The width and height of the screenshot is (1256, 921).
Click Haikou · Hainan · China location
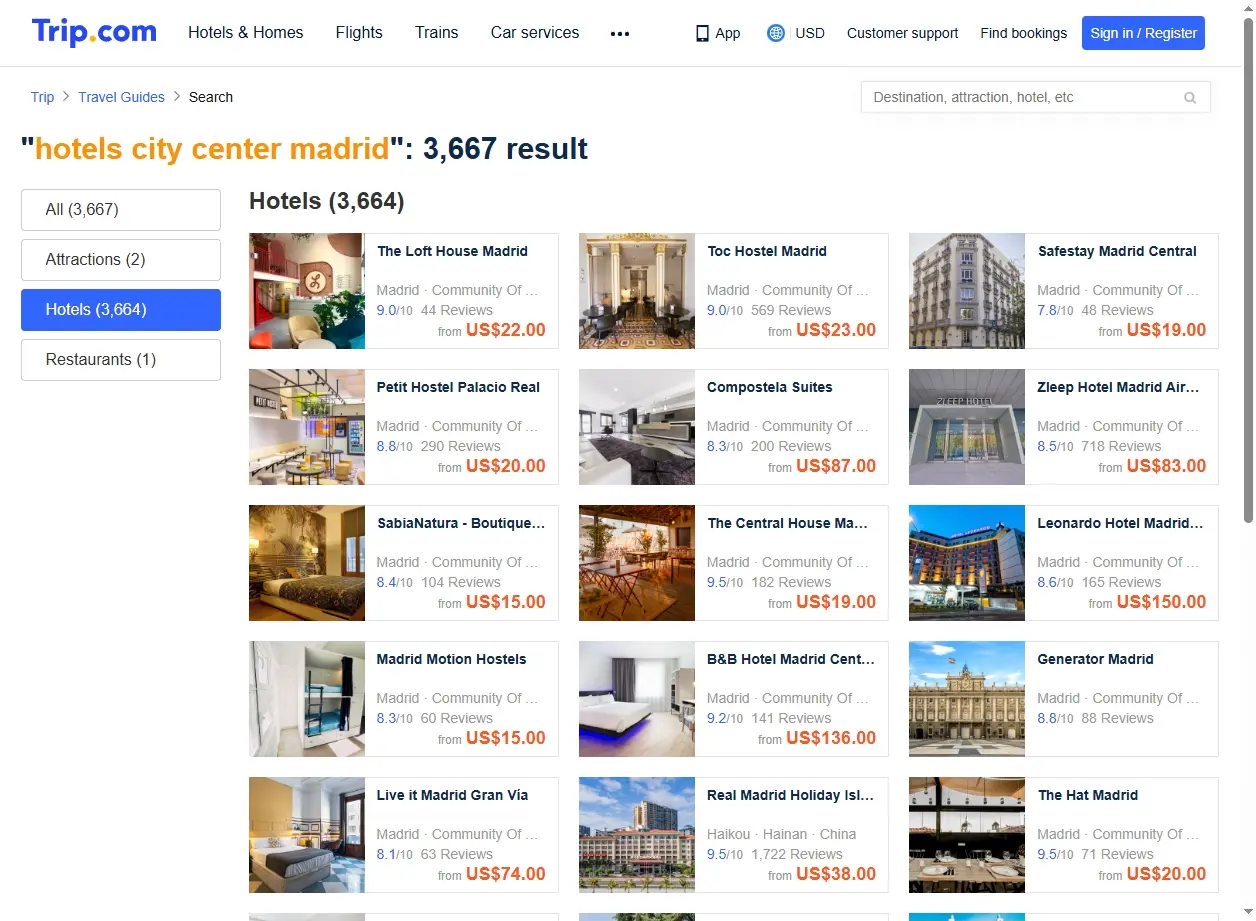[x=781, y=834]
